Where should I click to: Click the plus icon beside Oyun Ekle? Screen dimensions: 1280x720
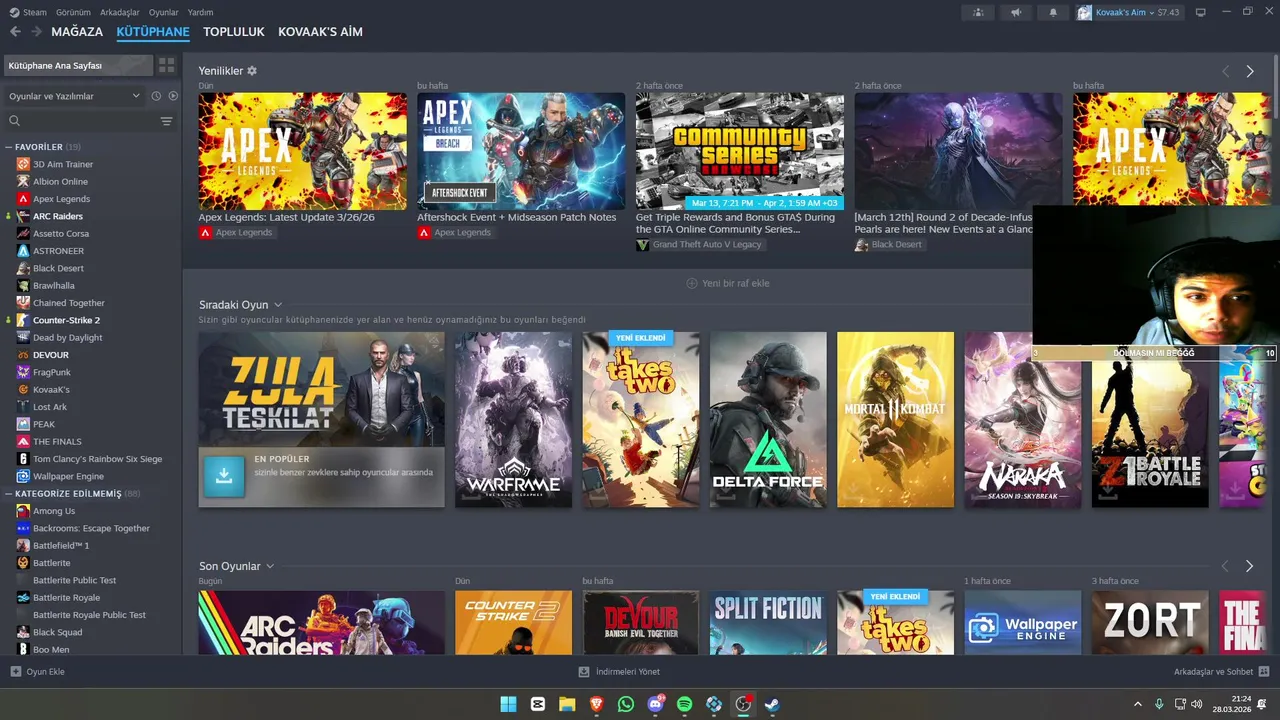tap(15, 672)
